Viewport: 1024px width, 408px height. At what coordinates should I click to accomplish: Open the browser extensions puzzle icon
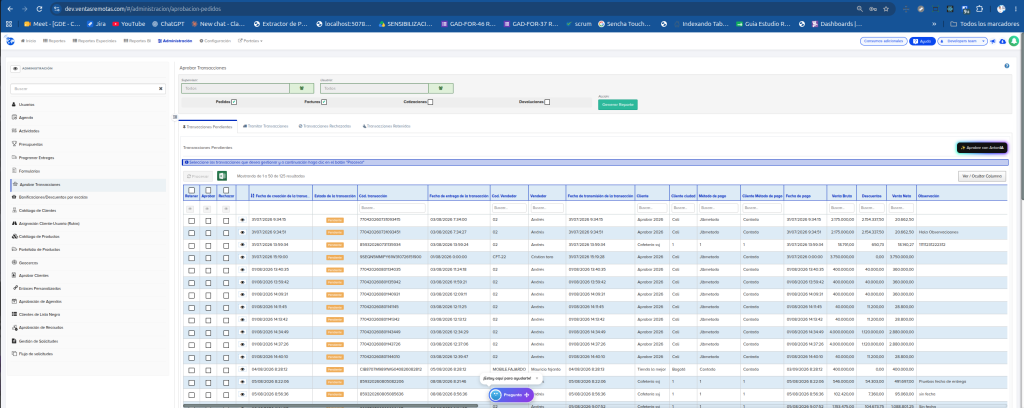click(979, 9)
